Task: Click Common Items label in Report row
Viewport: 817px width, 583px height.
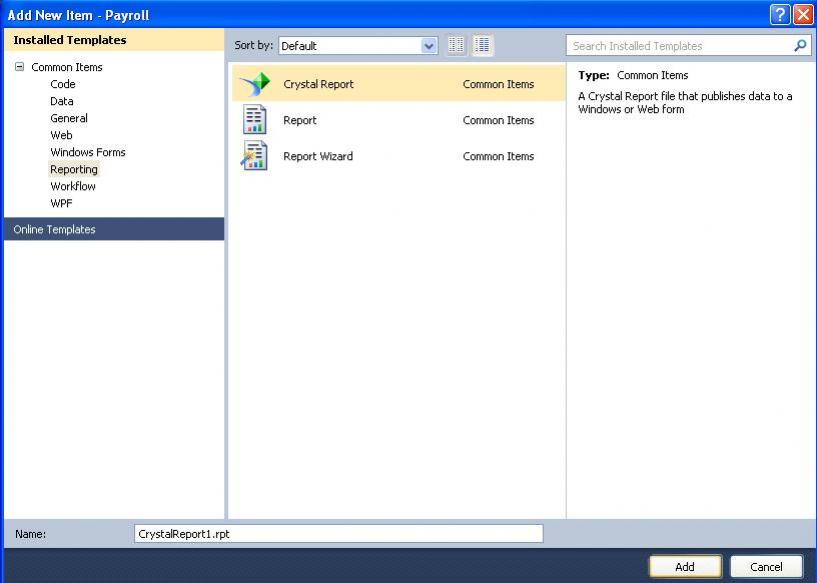Action: (498, 120)
